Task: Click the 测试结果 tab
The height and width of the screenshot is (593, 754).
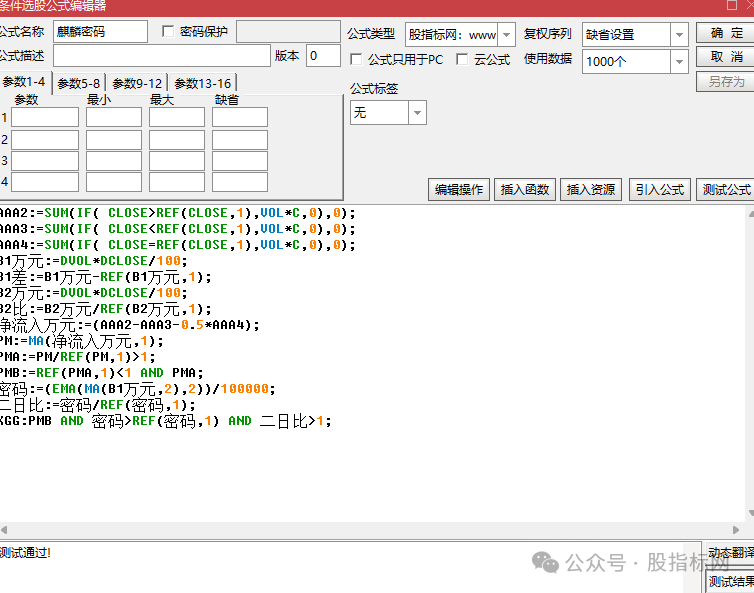Action: (730, 581)
